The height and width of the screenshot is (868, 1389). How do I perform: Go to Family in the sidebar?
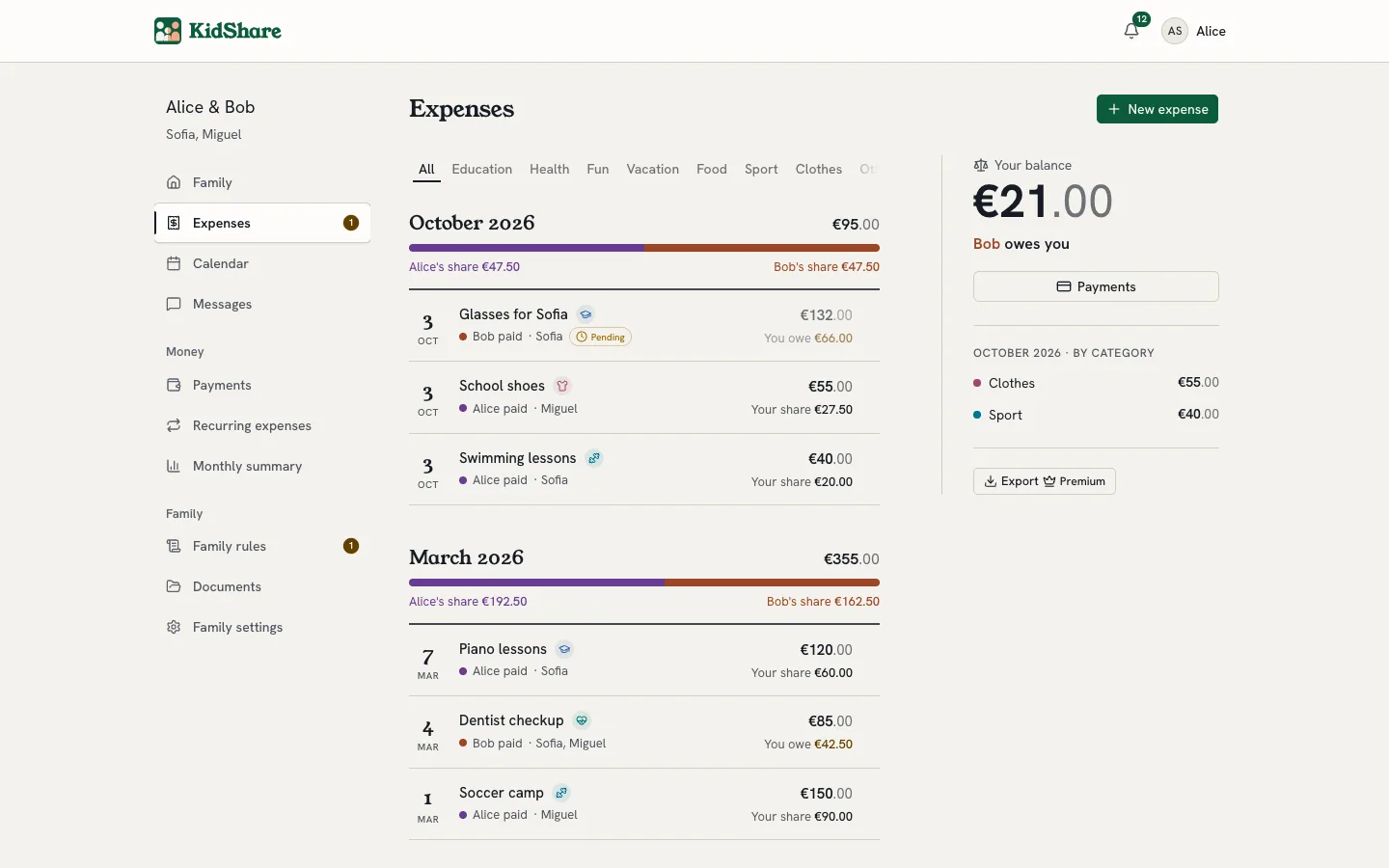tap(262, 182)
